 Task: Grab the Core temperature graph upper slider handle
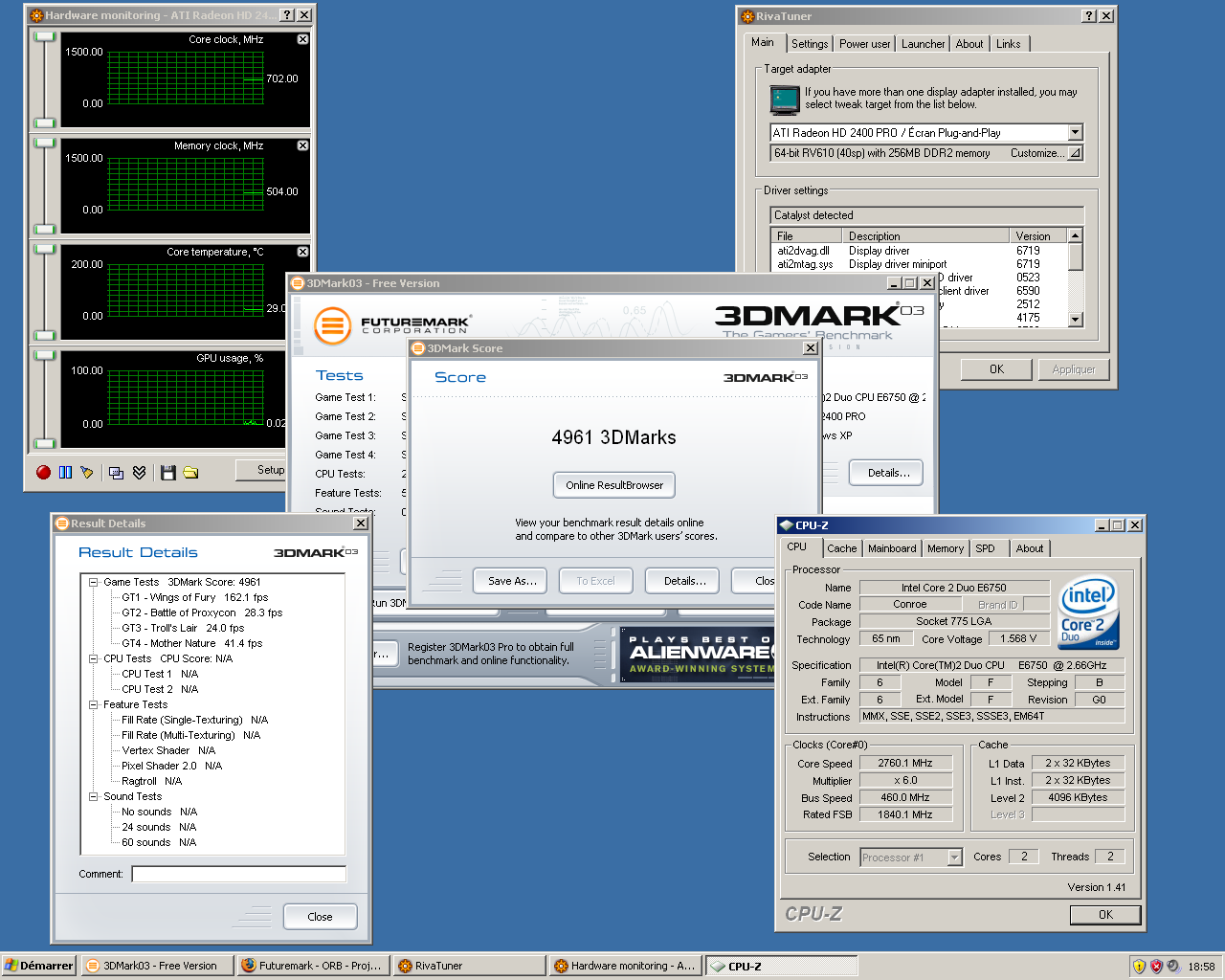44,249
